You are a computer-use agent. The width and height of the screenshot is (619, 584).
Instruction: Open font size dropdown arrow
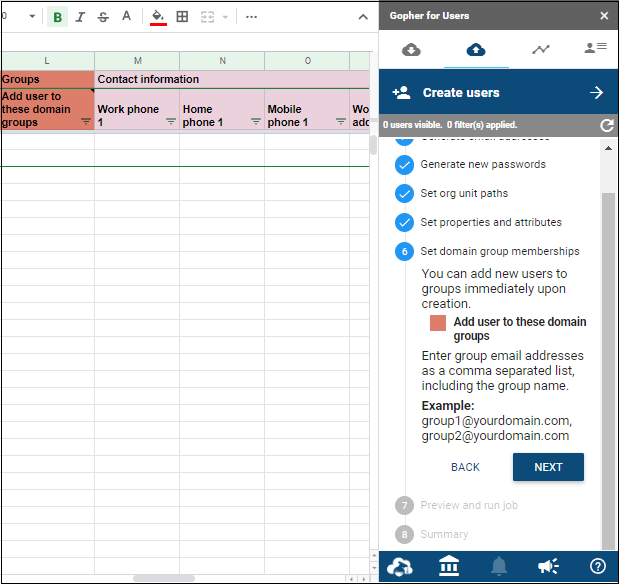point(32,17)
